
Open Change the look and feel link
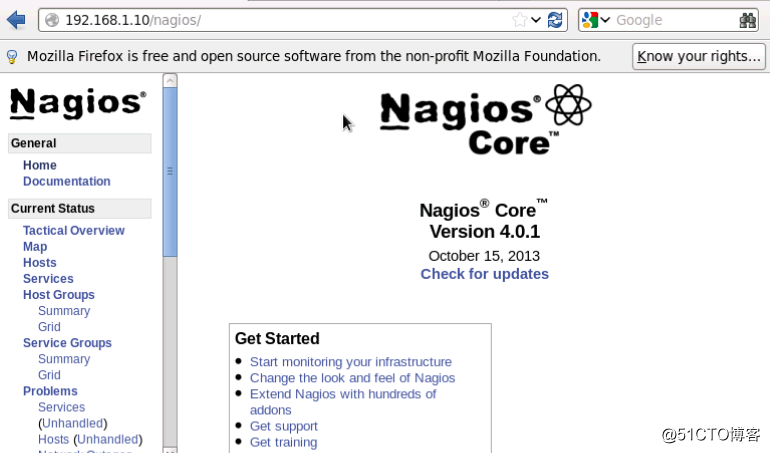pos(353,378)
